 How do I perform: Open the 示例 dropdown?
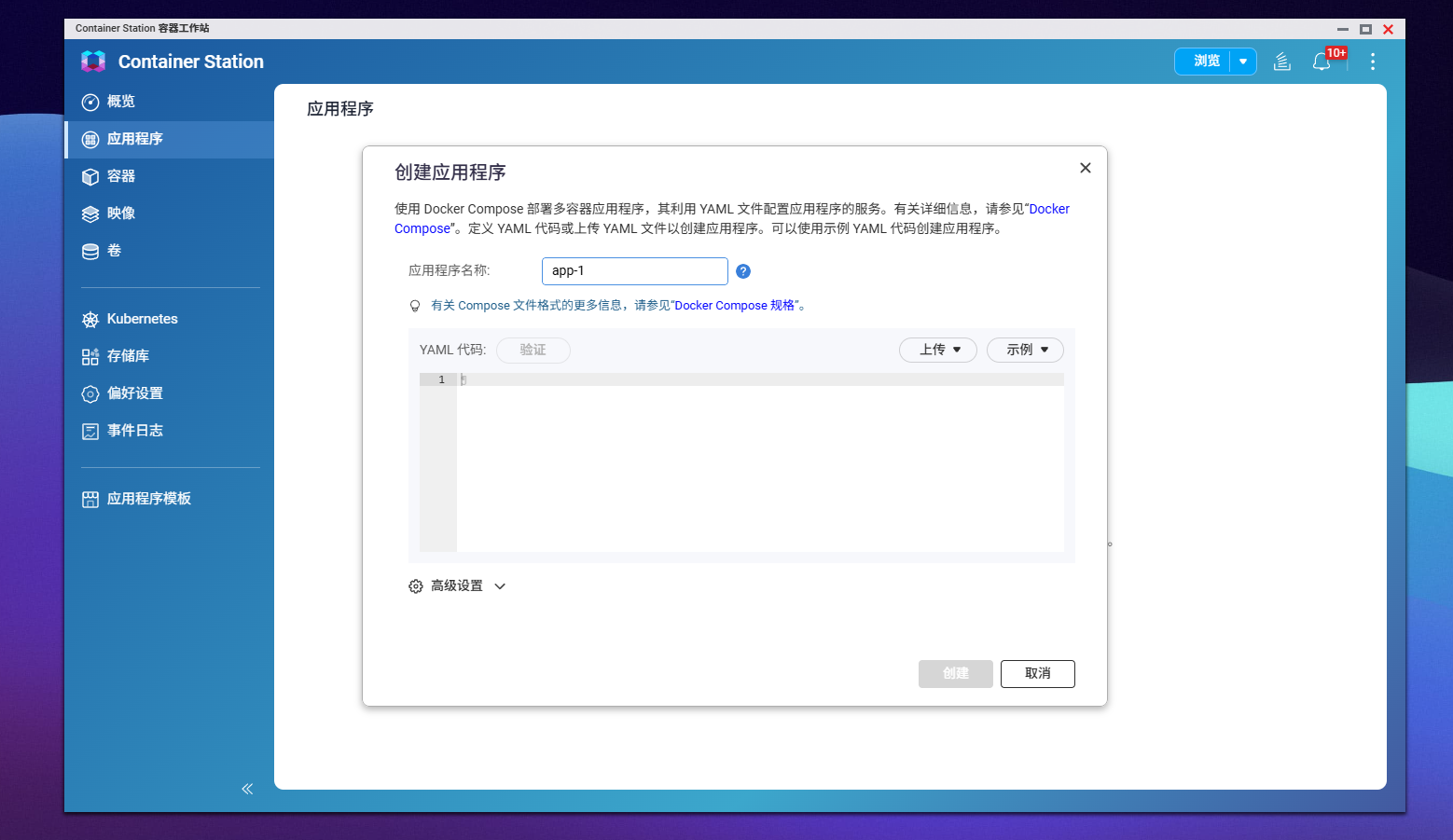coord(1025,350)
